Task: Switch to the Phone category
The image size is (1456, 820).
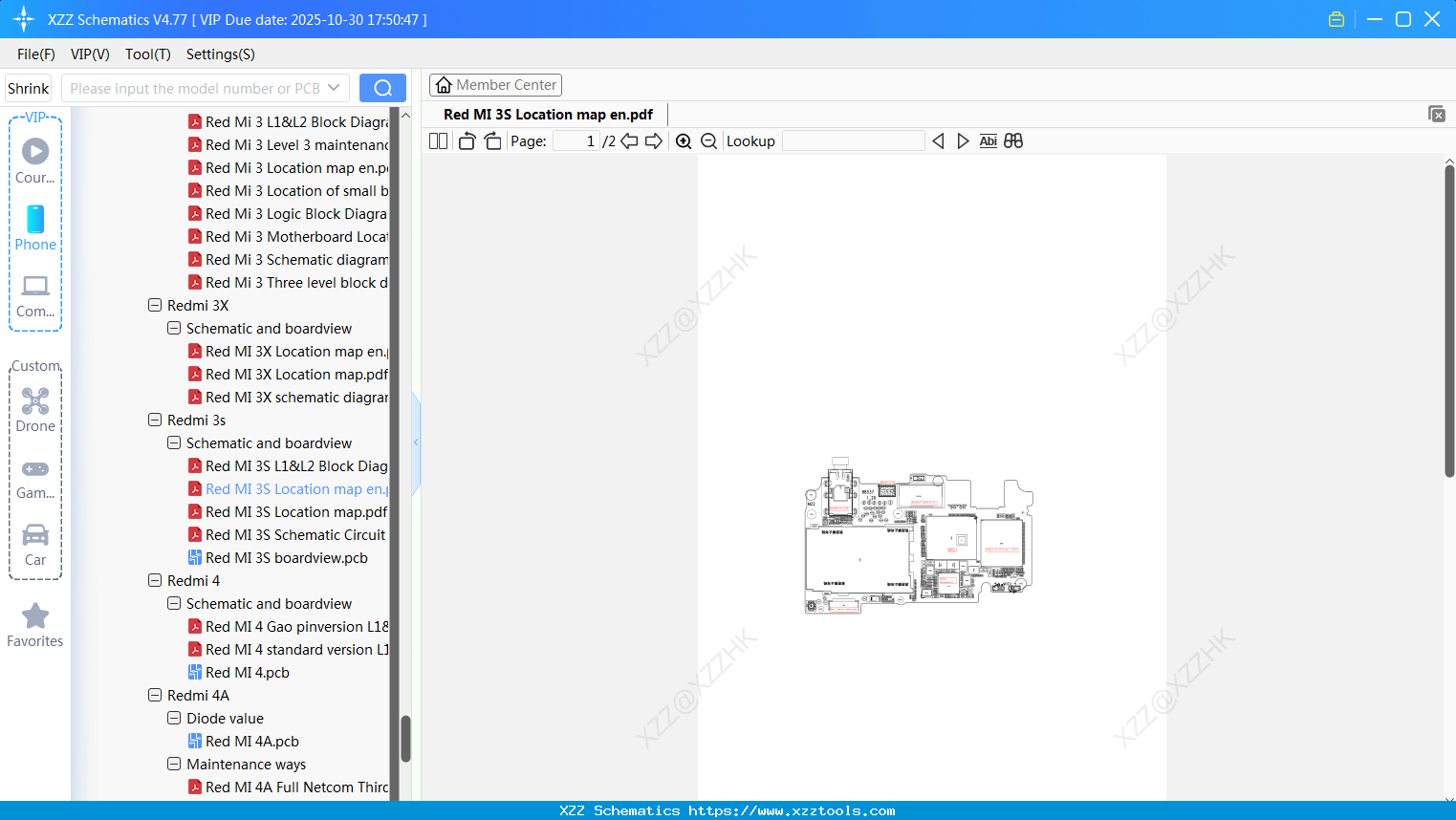Action: [35, 229]
